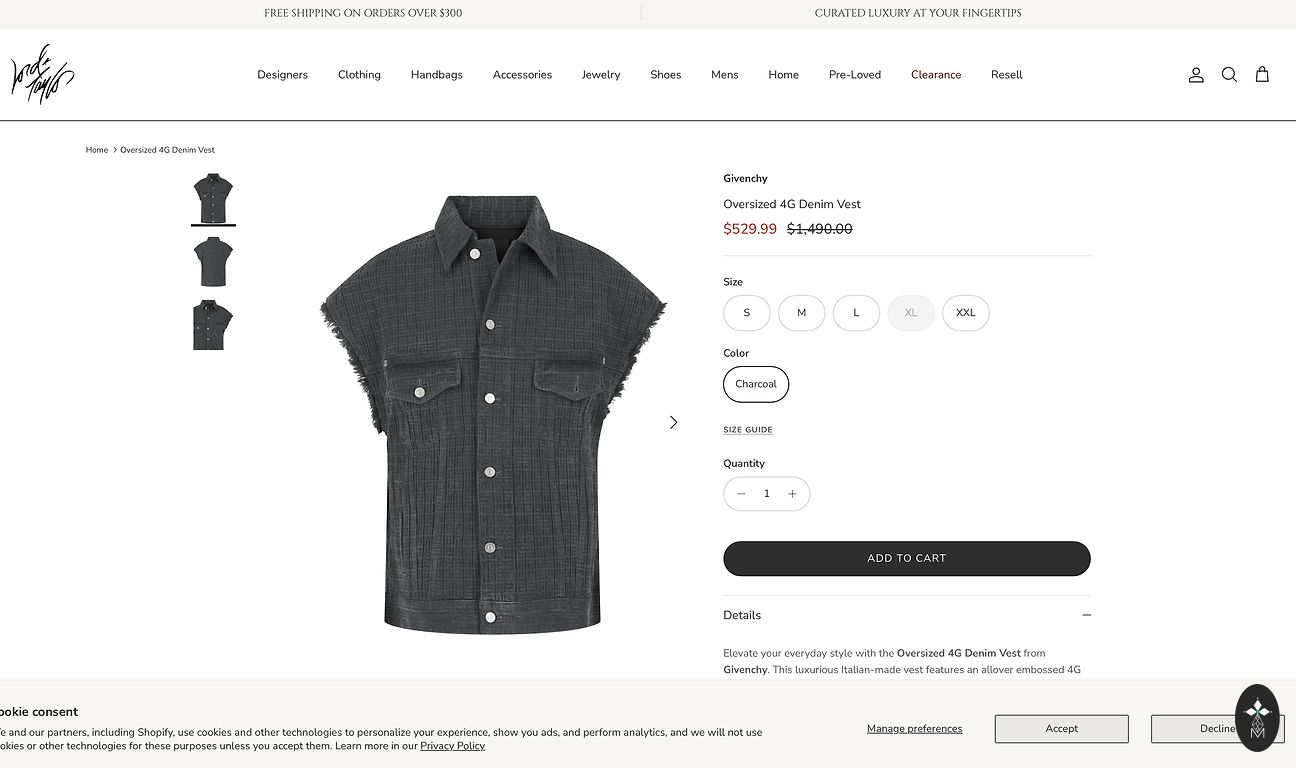
Task: Open the Clothing navigation menu
Action: click(x=359, y=75)
